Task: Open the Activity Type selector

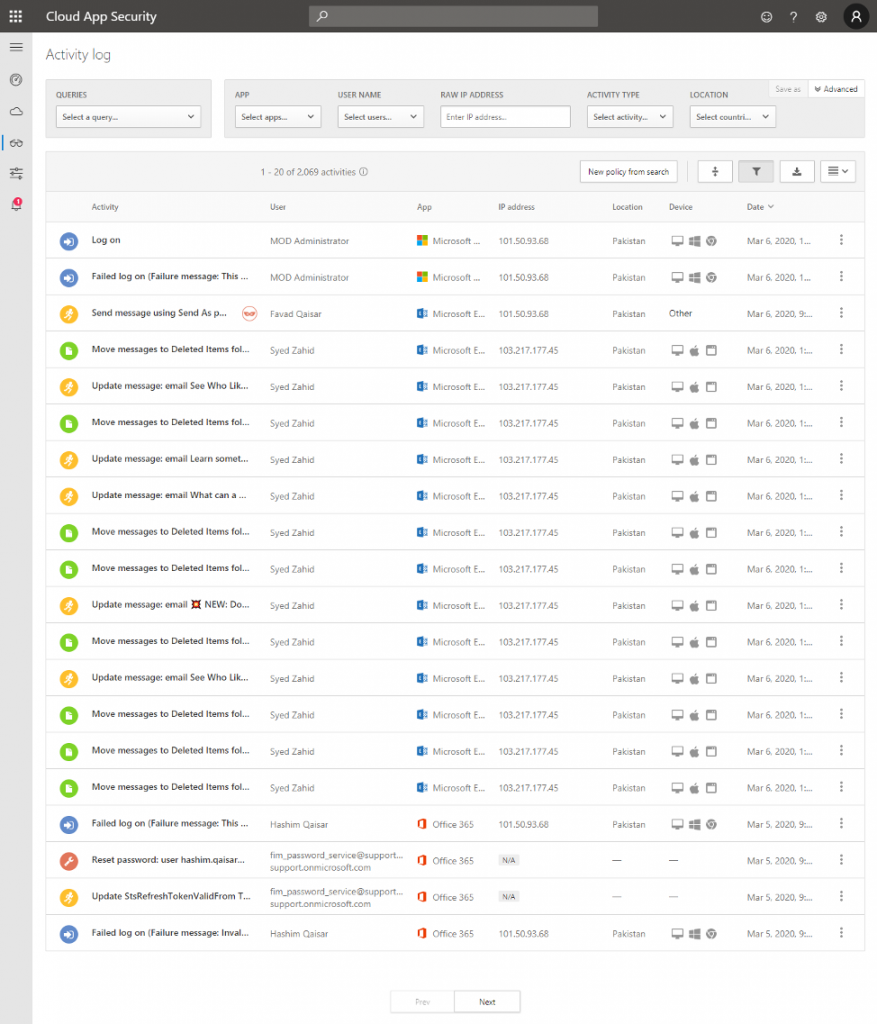Action: click(628, 116)
